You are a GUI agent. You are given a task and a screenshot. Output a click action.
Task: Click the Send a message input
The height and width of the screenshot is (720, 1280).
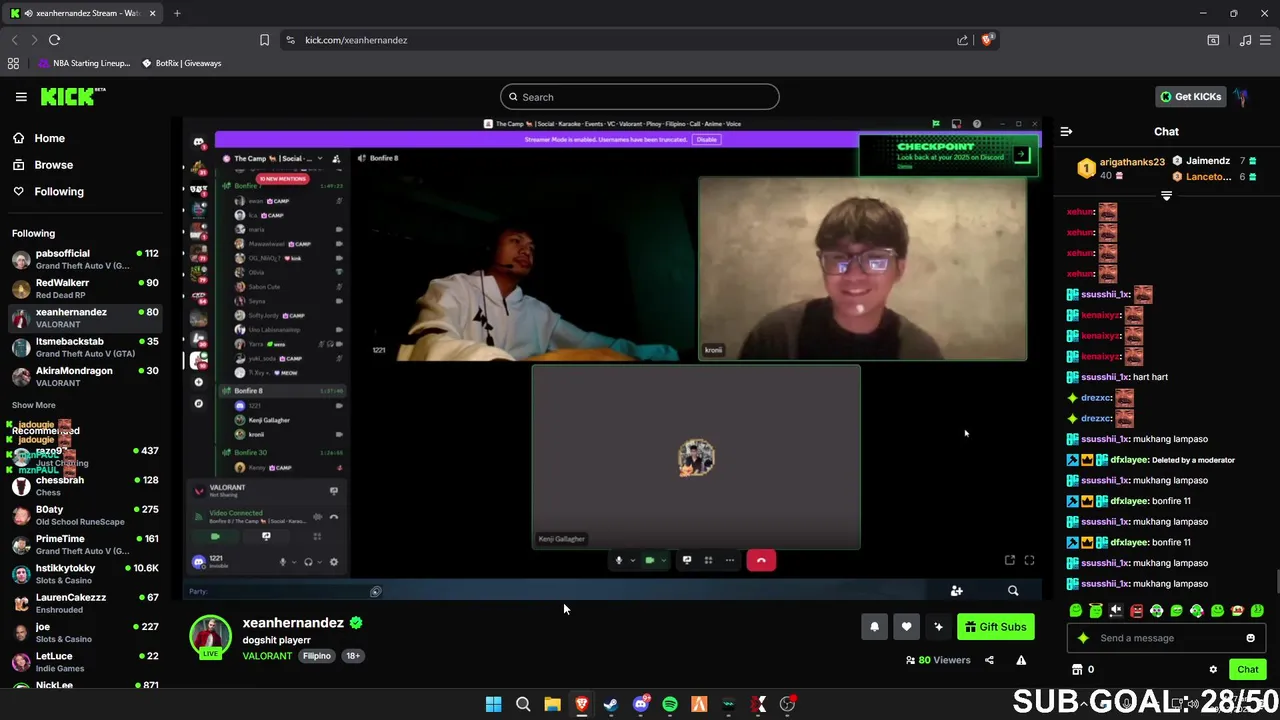[1165, 638]
